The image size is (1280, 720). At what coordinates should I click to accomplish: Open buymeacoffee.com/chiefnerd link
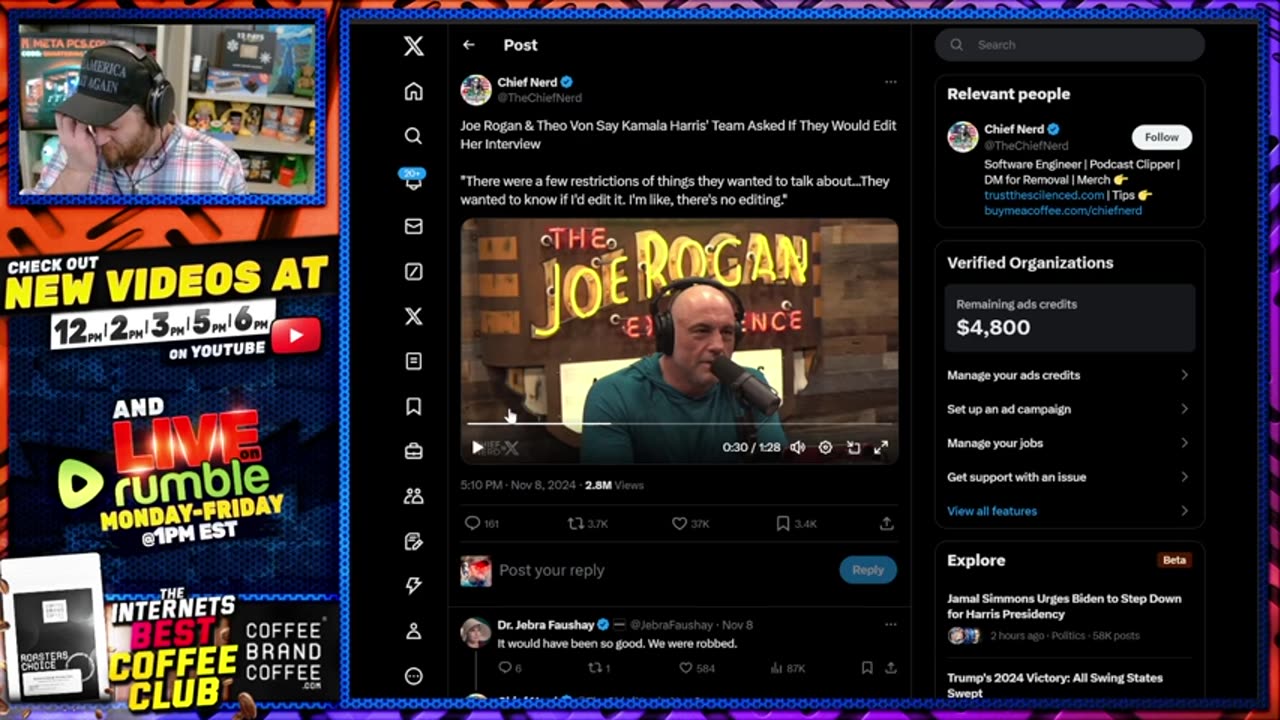click(x=1062, y=211)
